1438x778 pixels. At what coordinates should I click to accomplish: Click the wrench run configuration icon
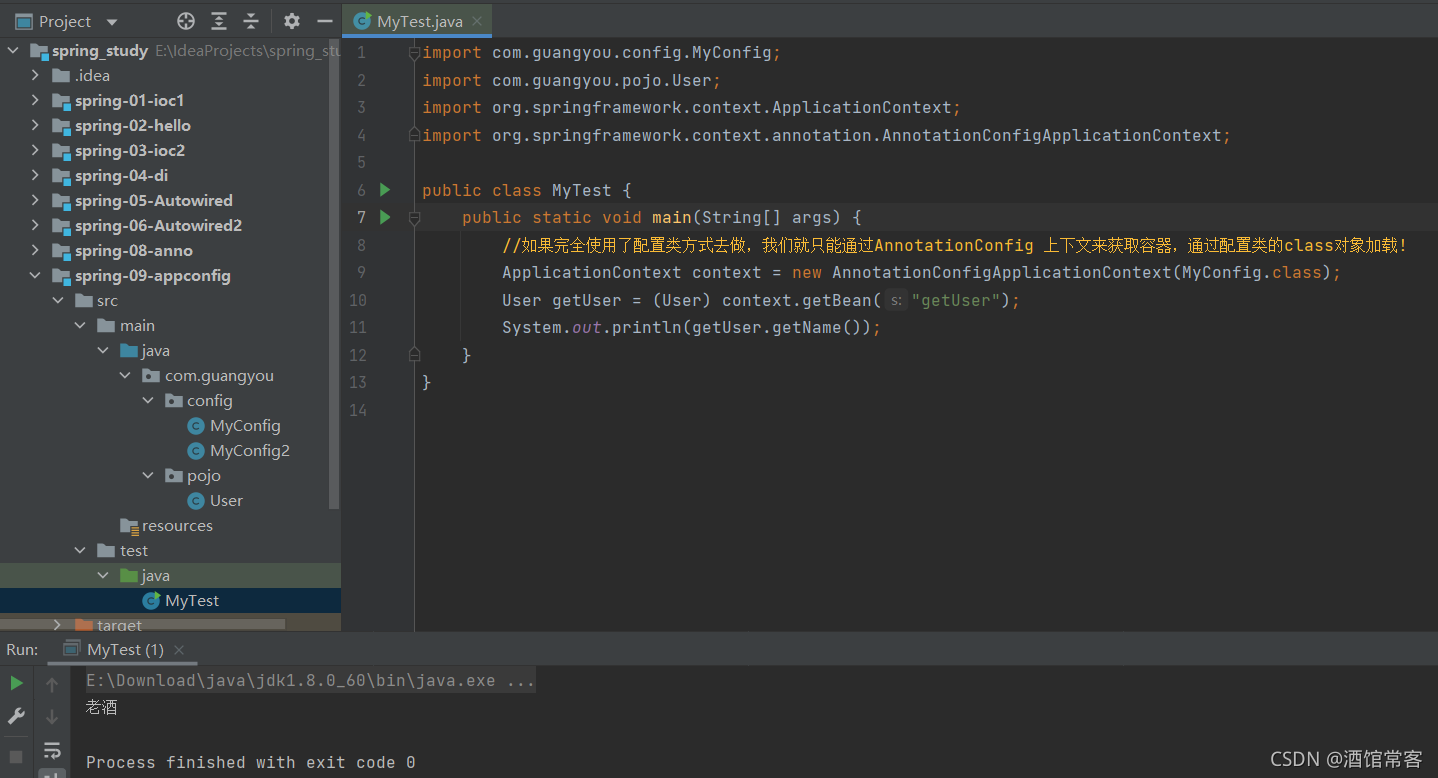click(17, 716)
